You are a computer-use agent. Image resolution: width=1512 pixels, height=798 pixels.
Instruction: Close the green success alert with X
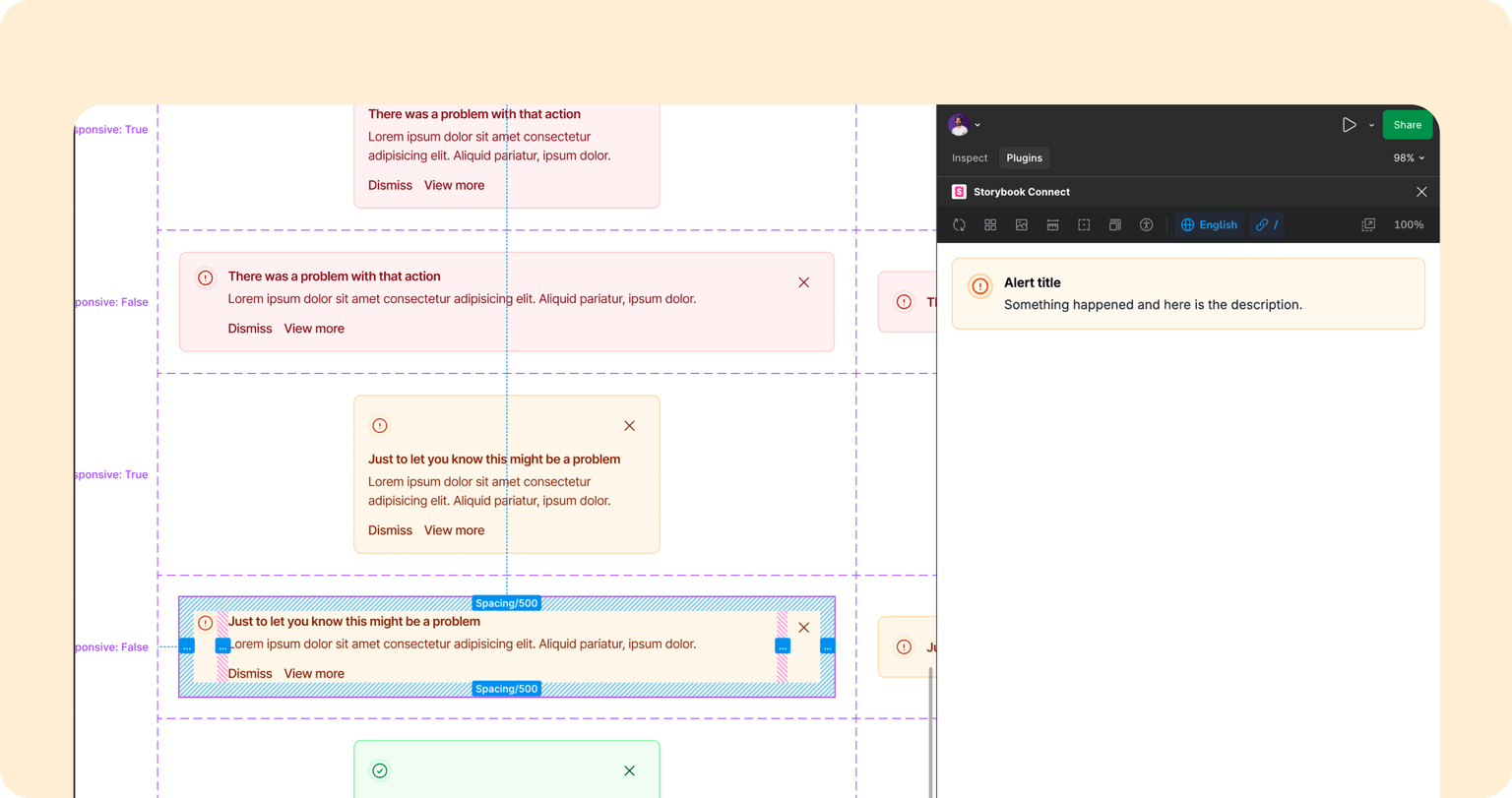(x=629, y=771)
